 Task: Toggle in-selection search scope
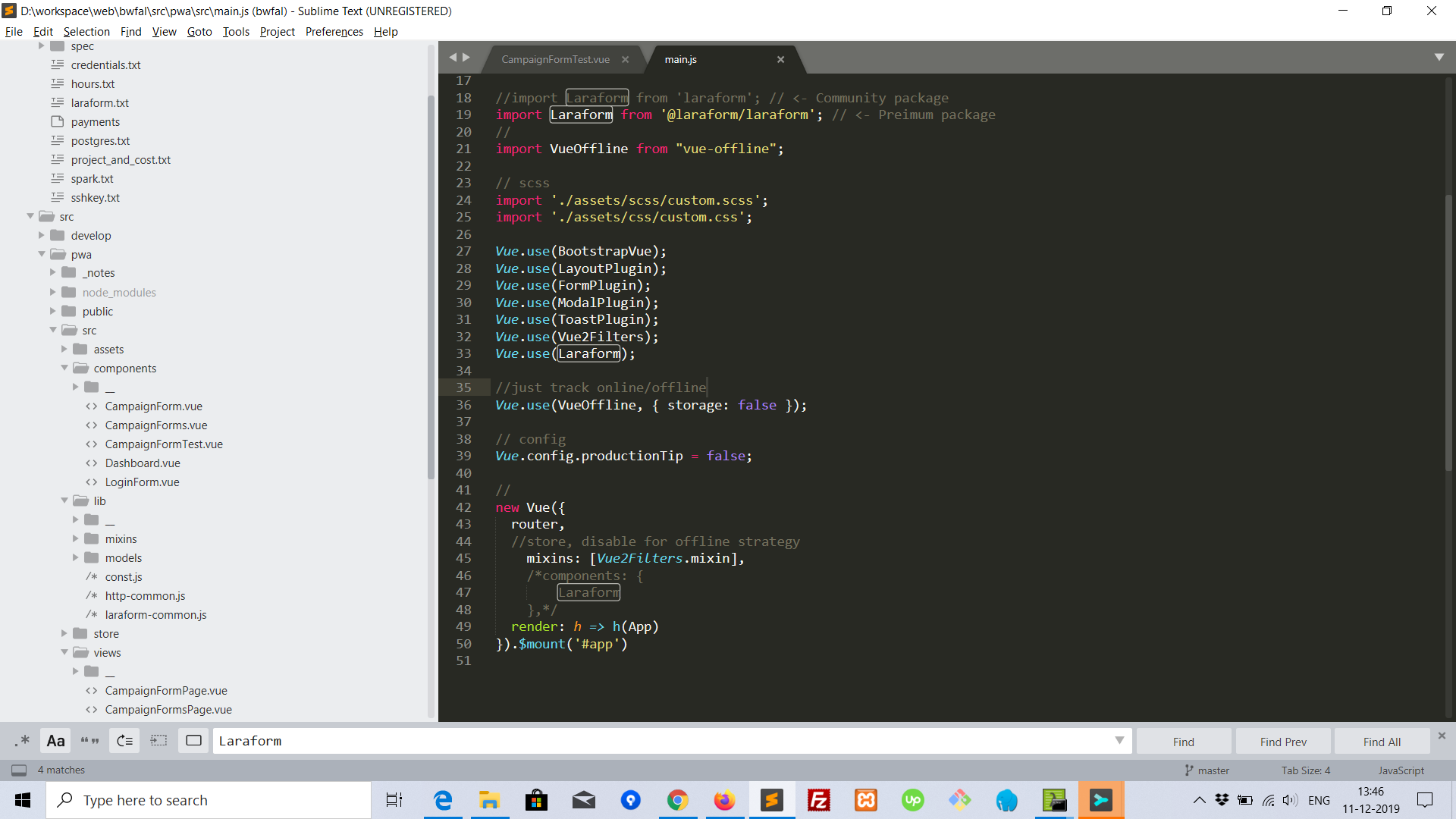pos(158,741)
